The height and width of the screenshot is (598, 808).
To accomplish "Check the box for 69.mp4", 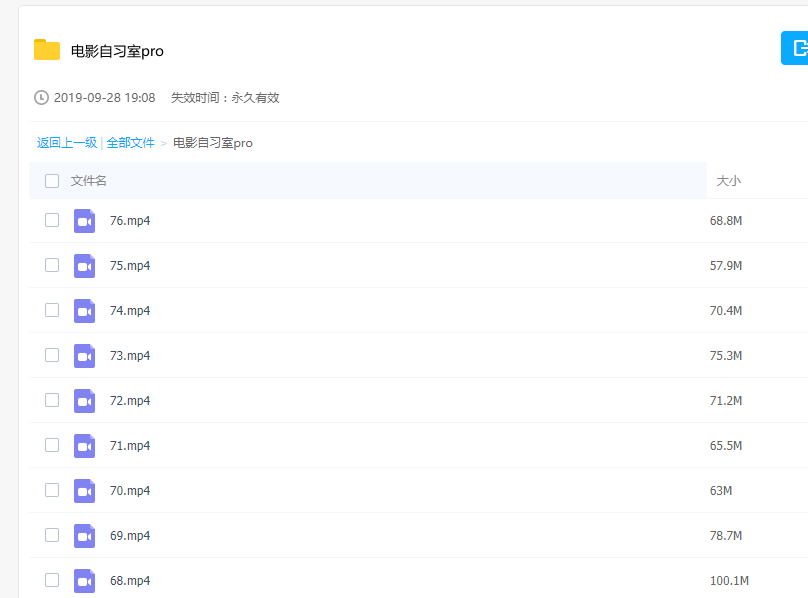I will coord(52,535).
